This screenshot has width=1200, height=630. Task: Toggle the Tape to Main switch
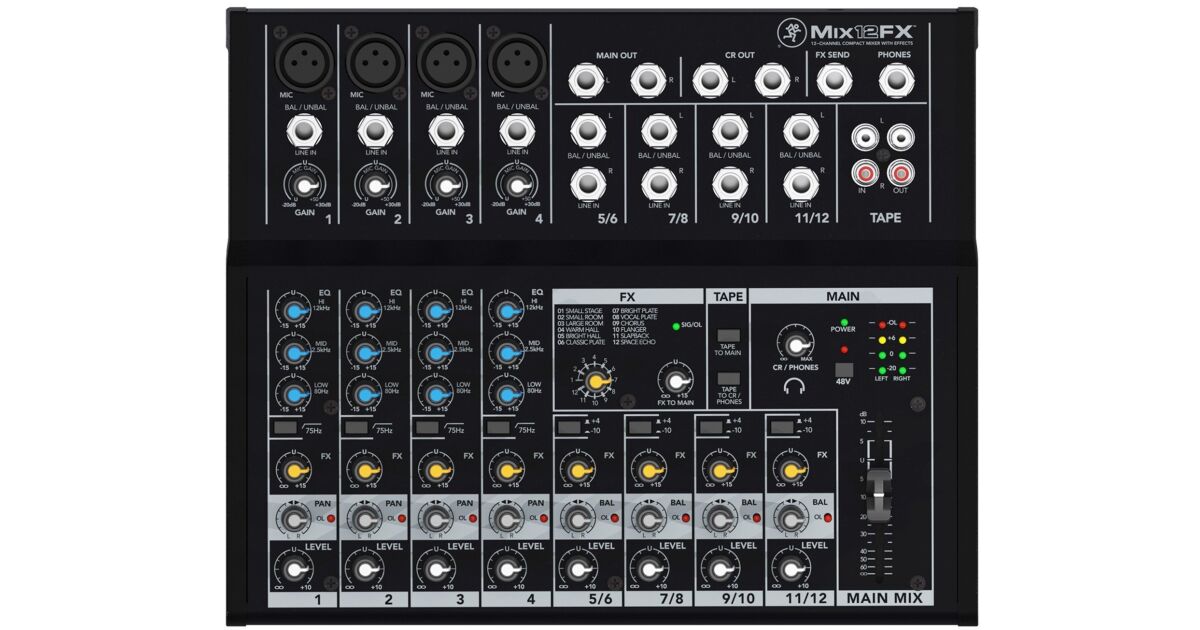click(728, 335)
